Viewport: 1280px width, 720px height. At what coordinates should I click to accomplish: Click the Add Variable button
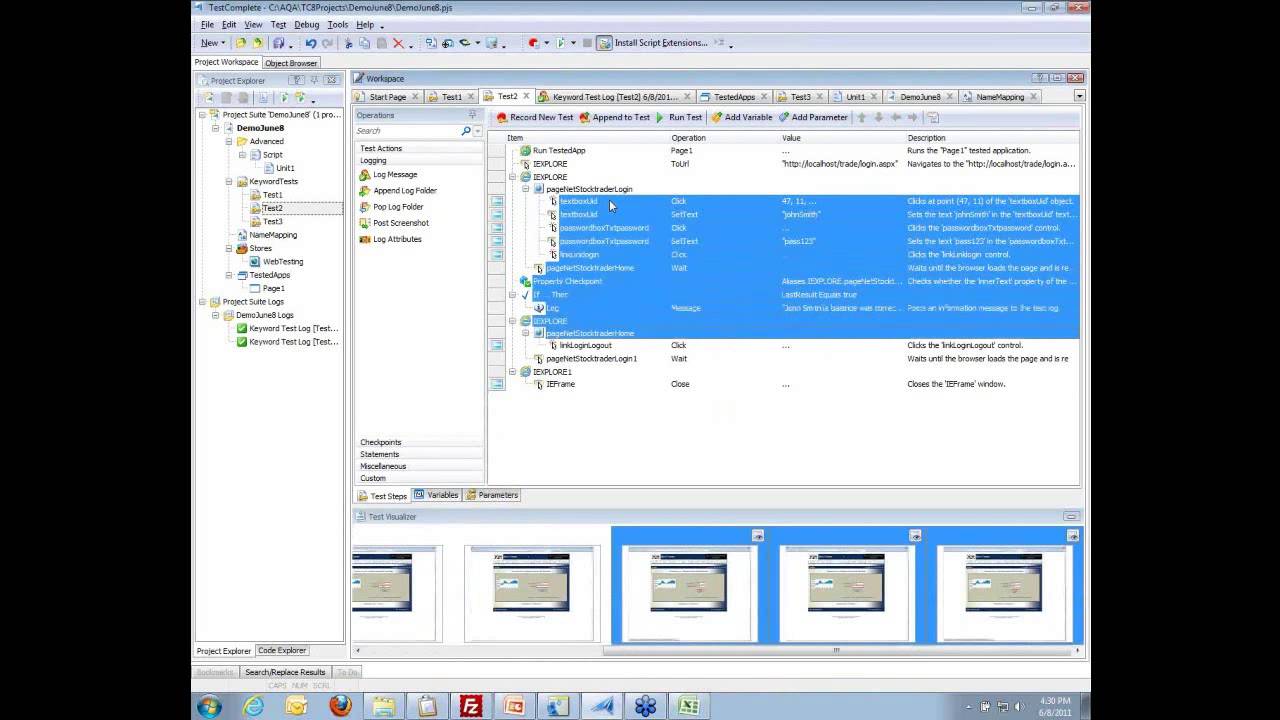coord(742,117)
